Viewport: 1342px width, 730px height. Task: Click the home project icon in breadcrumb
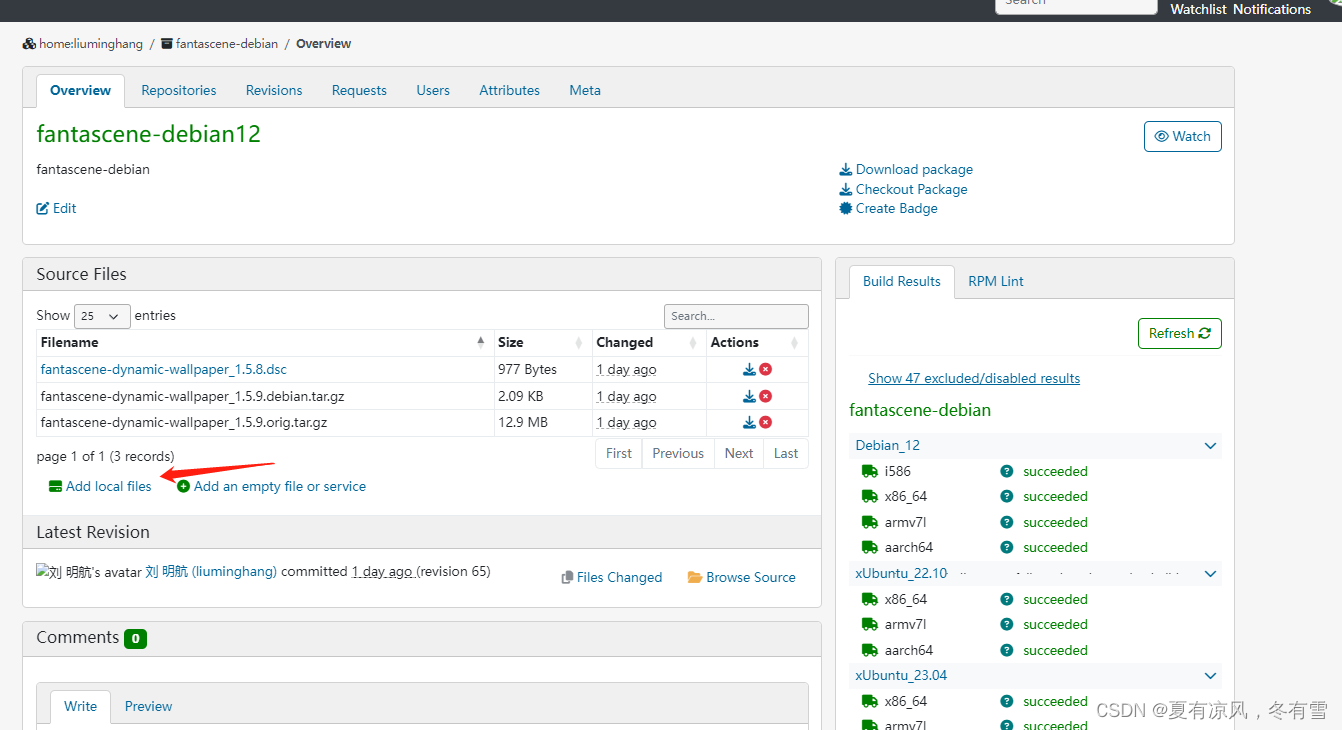[29, 43]
